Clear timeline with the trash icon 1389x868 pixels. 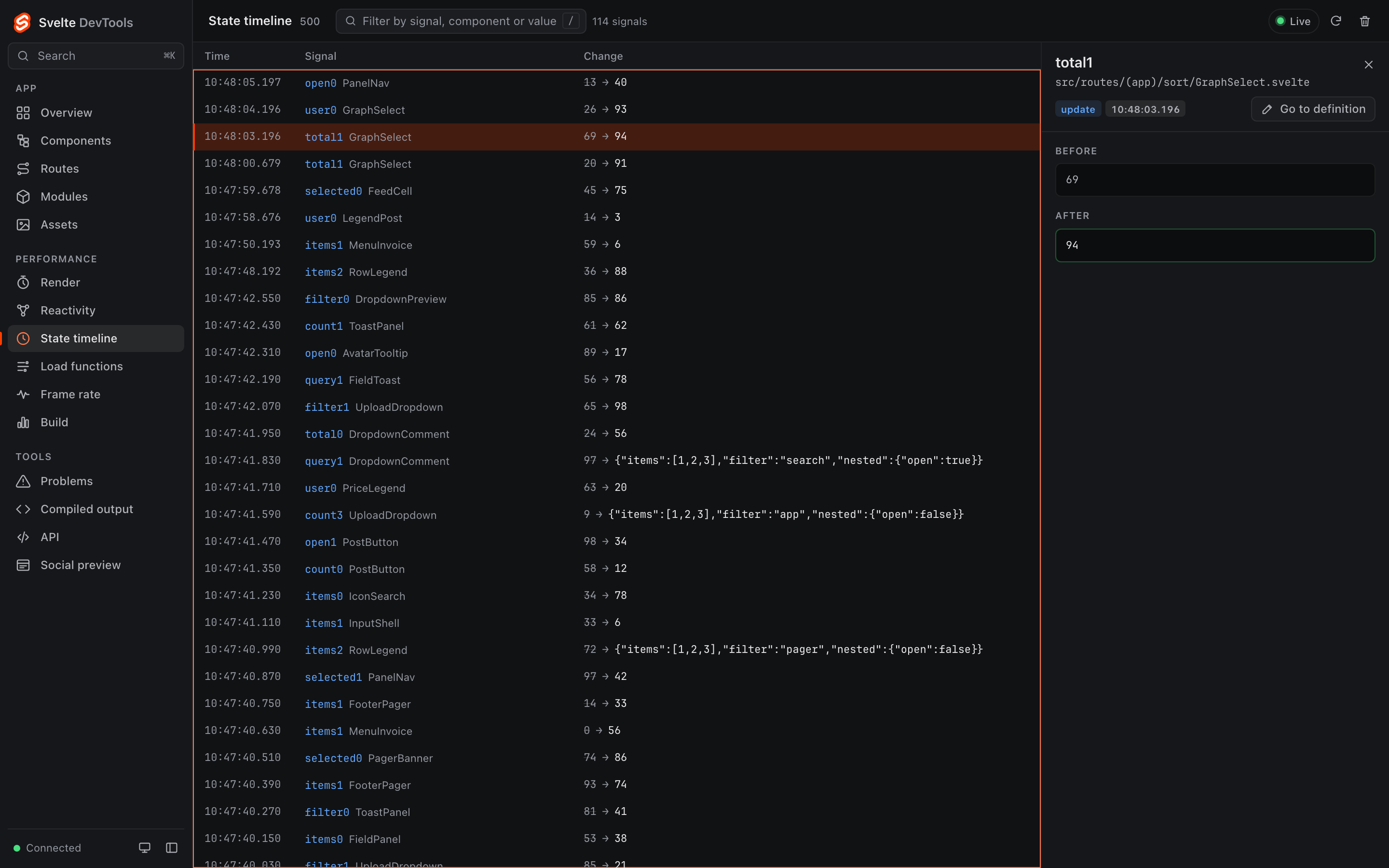pyautogui.click(x=1365, y=21)
